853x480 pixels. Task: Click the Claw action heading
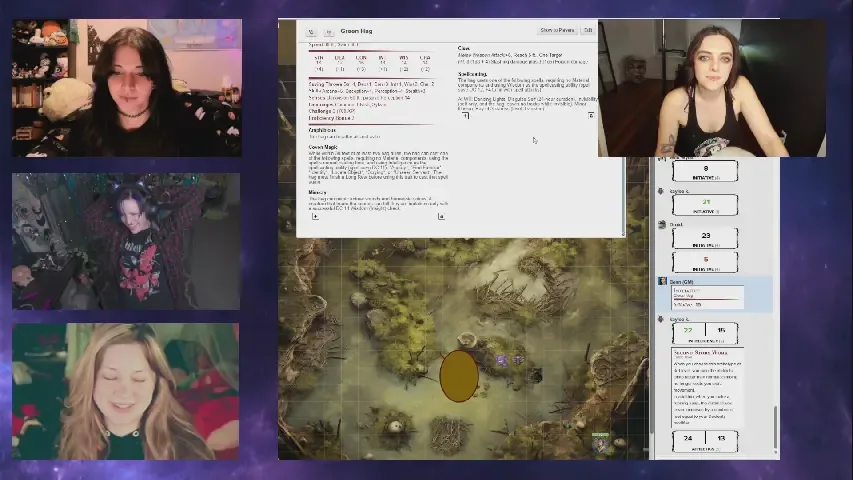point(464,48)
